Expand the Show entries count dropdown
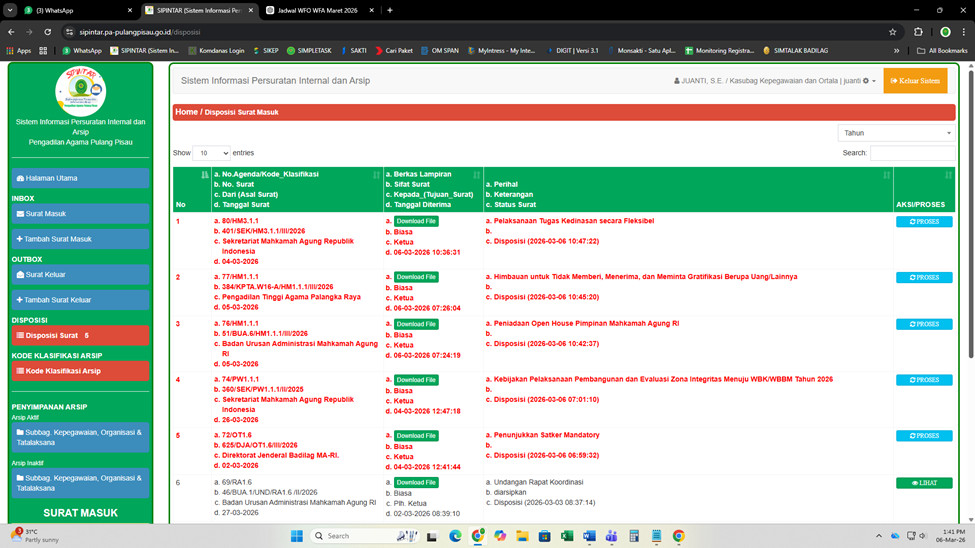The height and width of the screenshot is (548, 975). (211, 154)
